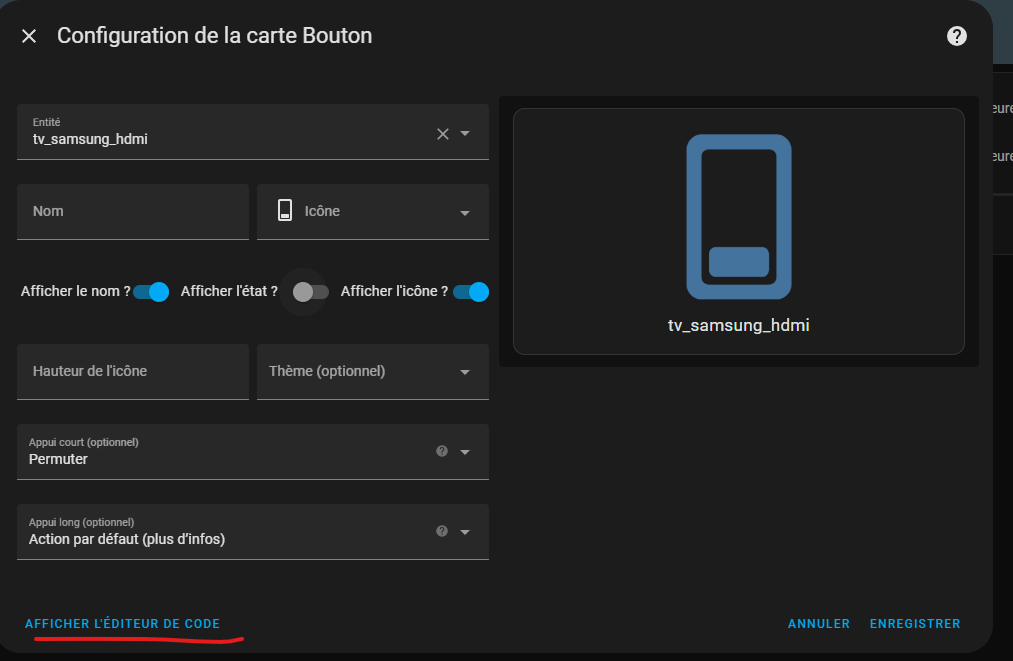Click the large blue phone preview icon
Screen dimensions: 1013x661
click(x=738, y=217)
